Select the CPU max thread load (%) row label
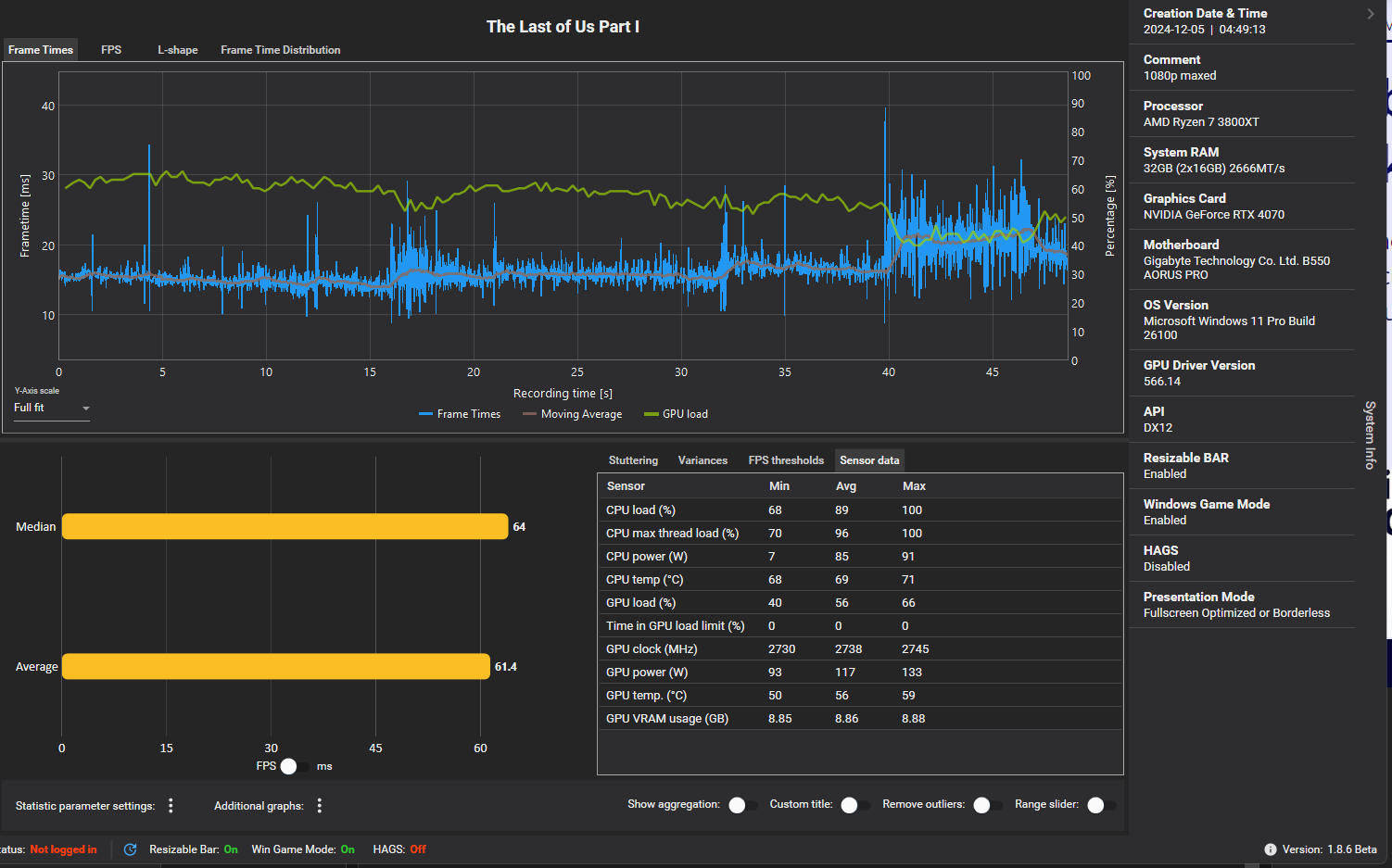 (x=672, y=534)
